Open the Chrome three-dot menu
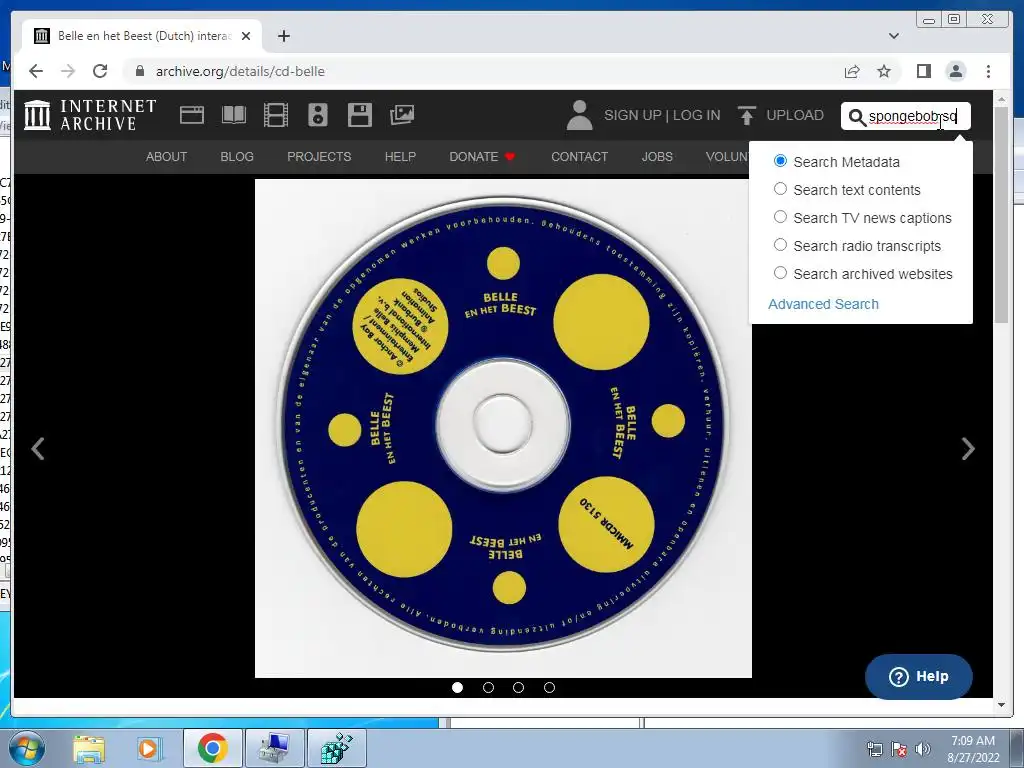The width and height of the screenshot is (1024, 768). 988,71
